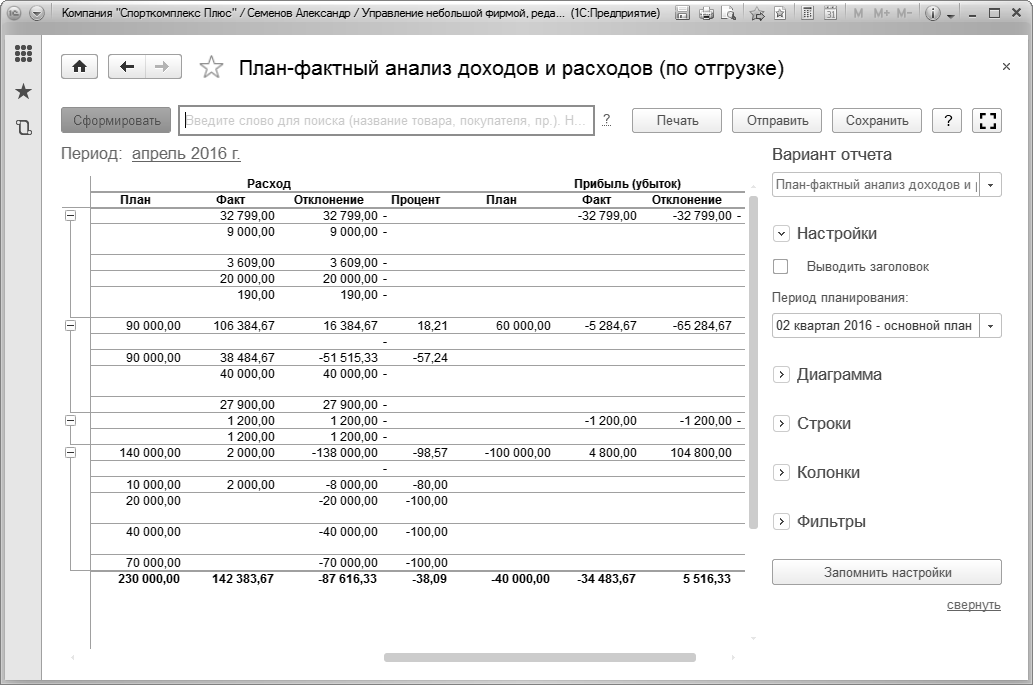Open favorites star in left sidebar
This screenshot has height=685, width=1033.
point(23,91)
